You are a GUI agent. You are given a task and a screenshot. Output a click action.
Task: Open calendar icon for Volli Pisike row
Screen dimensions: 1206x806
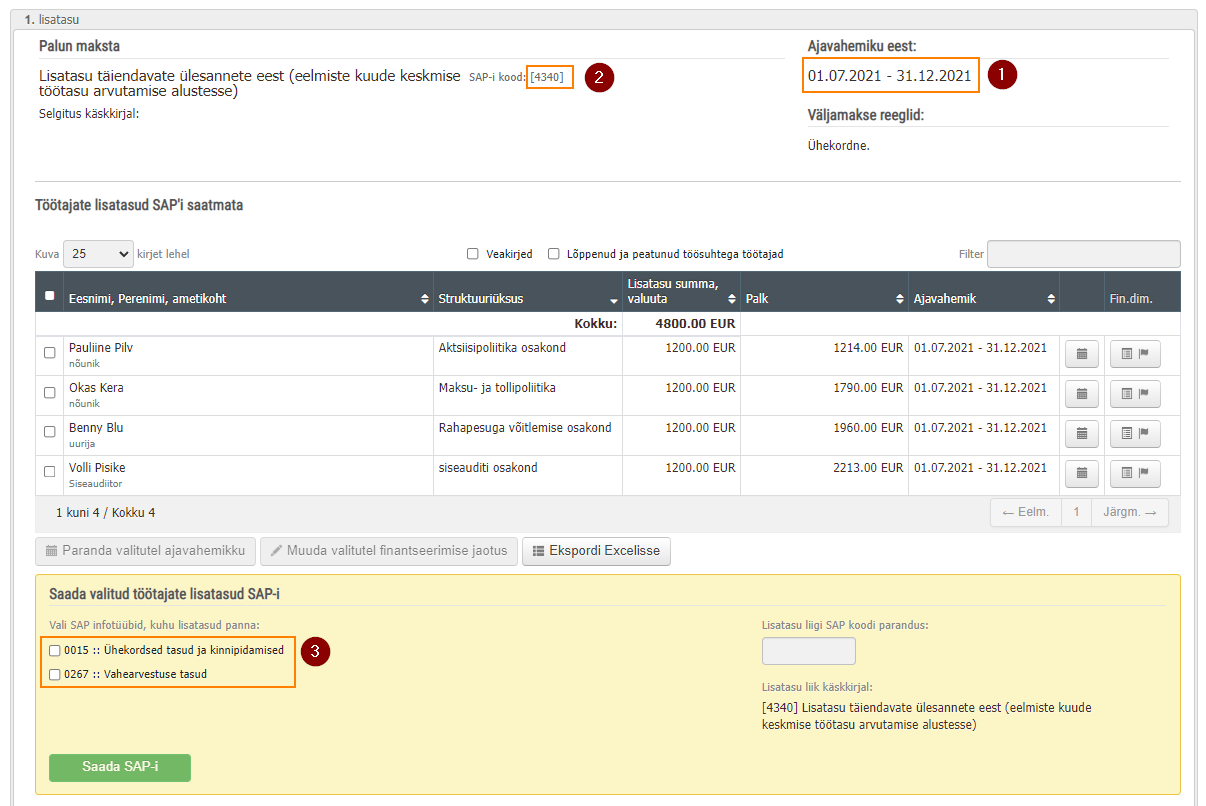1081,474
